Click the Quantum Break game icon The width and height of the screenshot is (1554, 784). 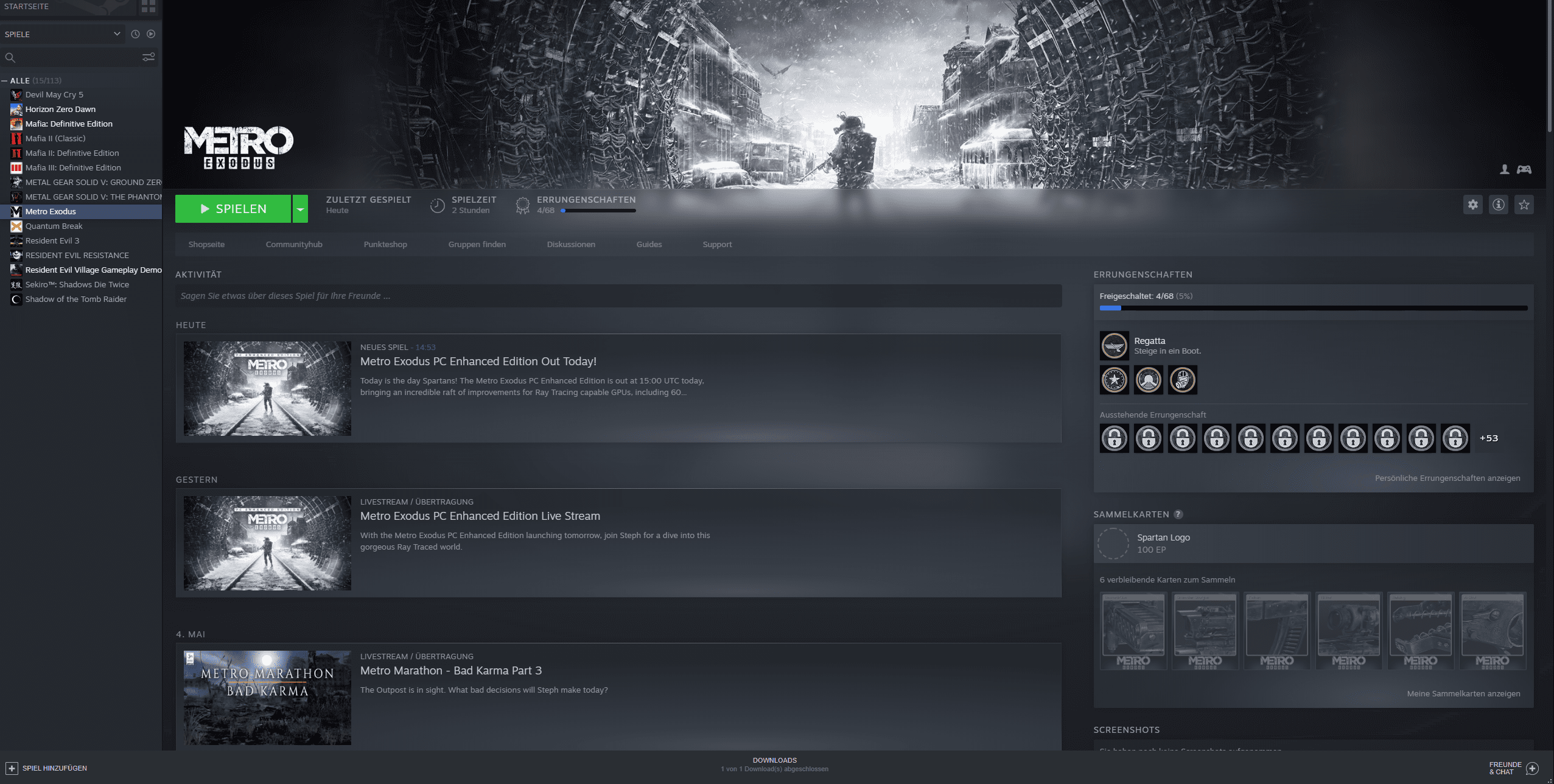point(16,226)
